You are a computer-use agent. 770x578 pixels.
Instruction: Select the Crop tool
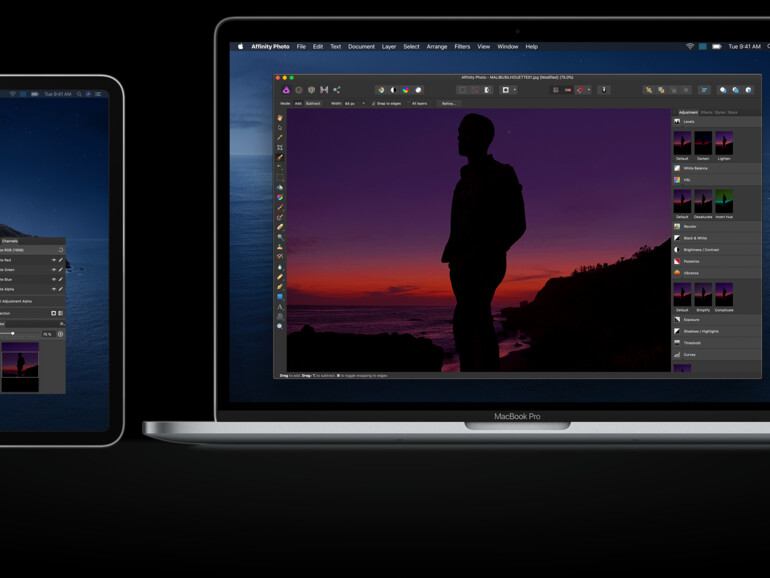(x=280, y=147)
